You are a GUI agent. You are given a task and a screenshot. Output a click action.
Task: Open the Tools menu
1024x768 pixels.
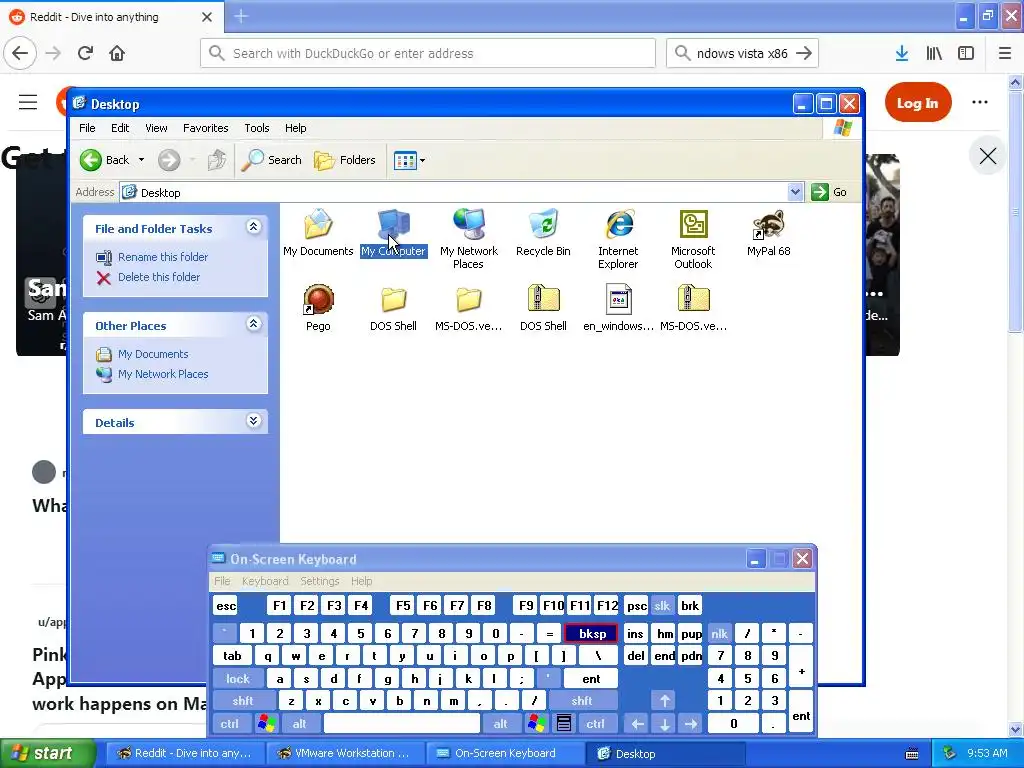coord(257,128)
